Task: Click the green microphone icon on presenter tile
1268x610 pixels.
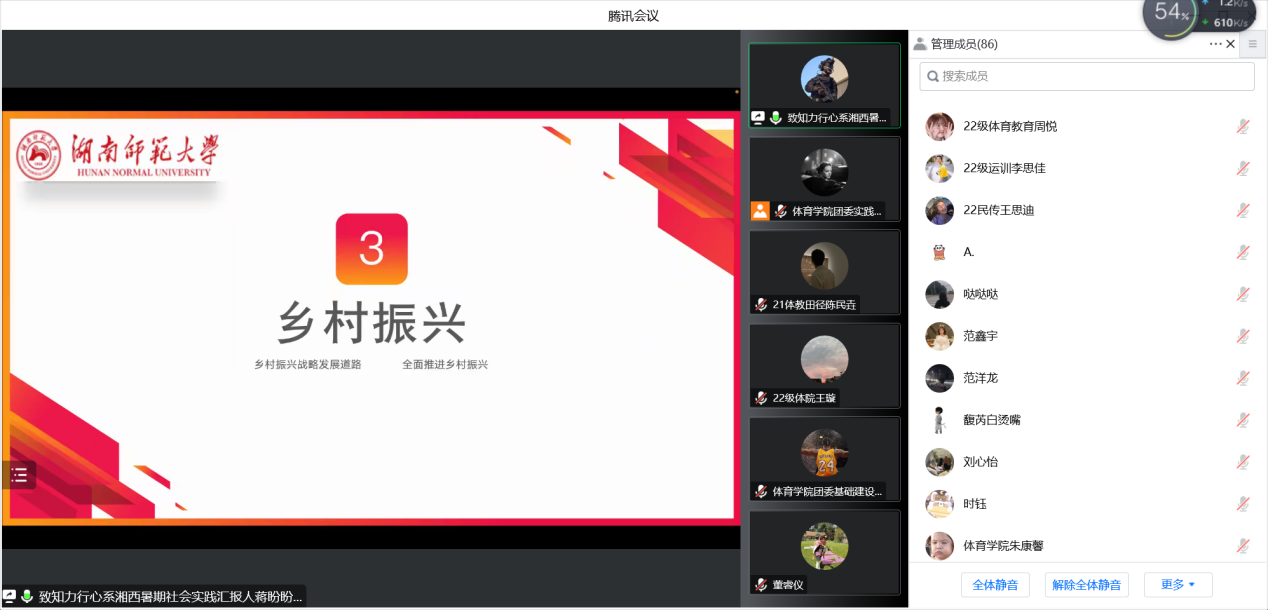Action: [776, 118]
